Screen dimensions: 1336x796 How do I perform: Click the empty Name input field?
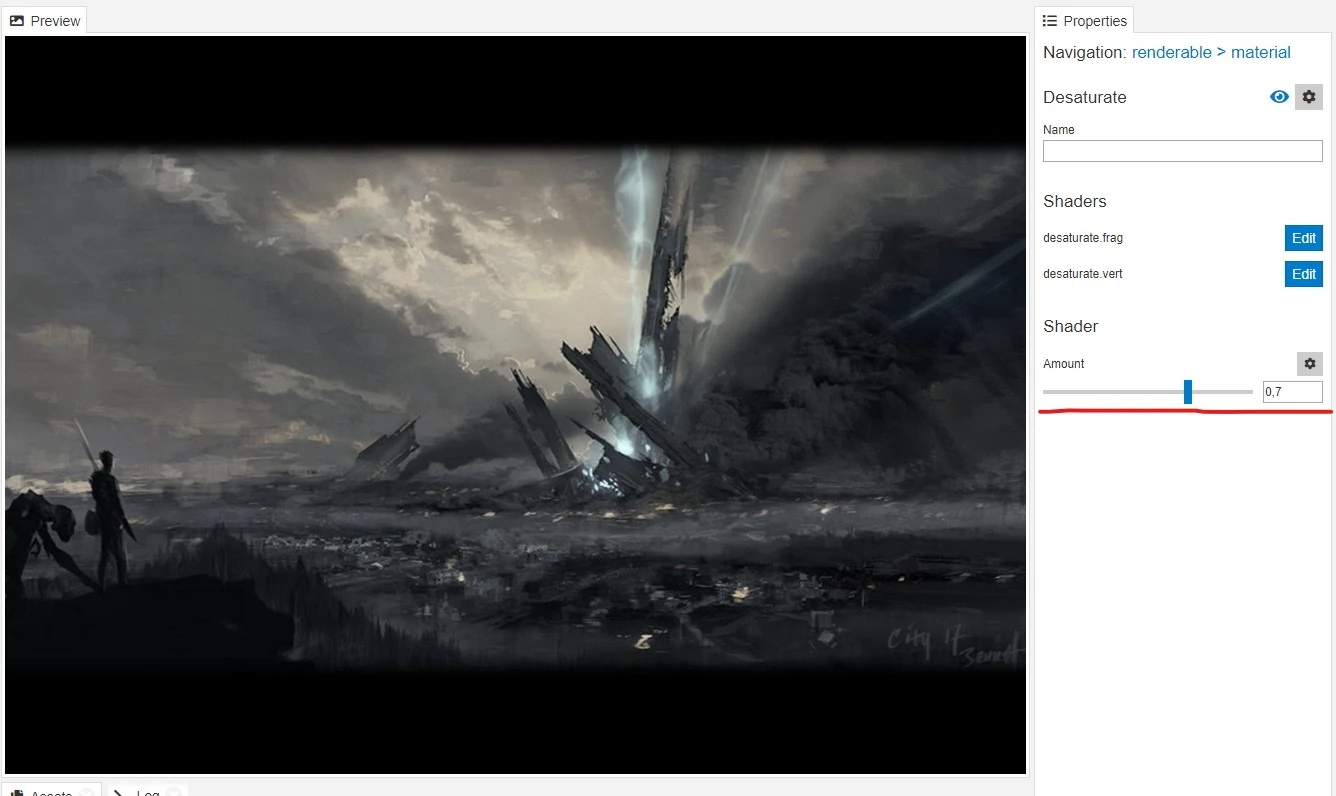[x=1182, y=151]
